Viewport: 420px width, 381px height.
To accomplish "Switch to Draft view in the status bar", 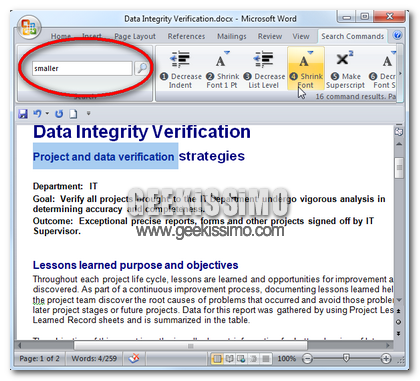I will coord(266,359).
